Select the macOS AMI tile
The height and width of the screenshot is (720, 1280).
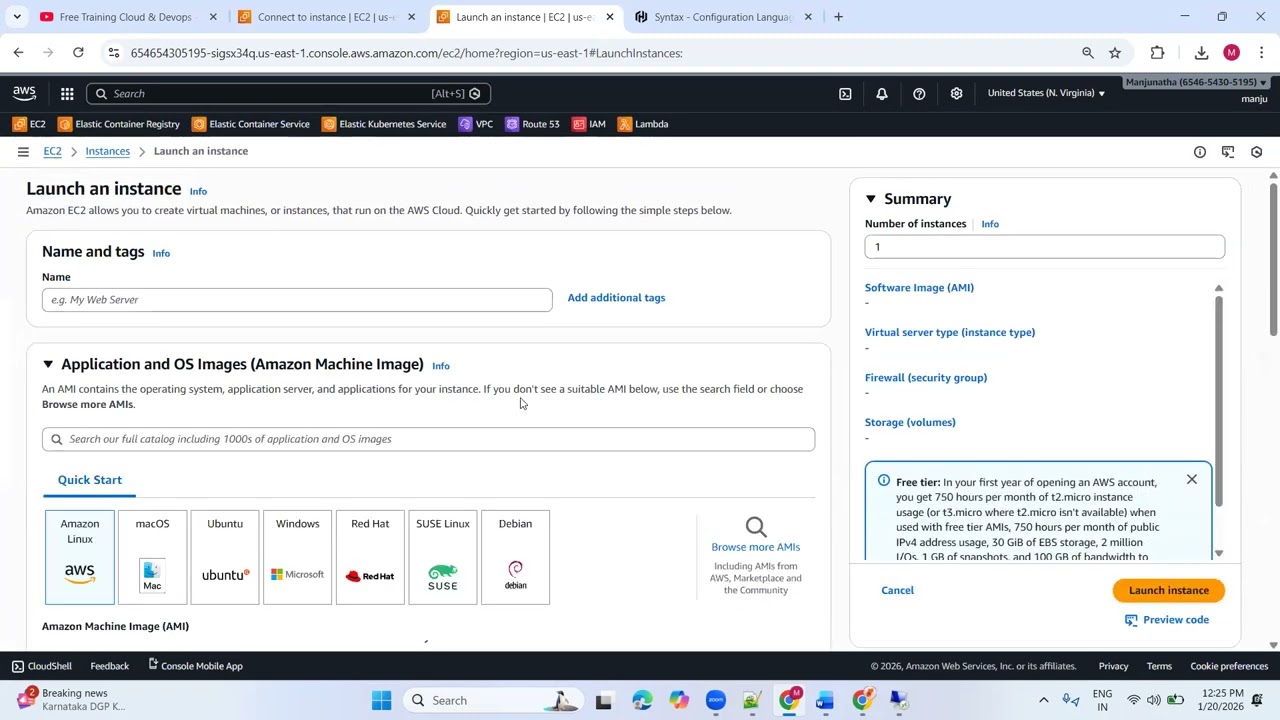(152, 557)
